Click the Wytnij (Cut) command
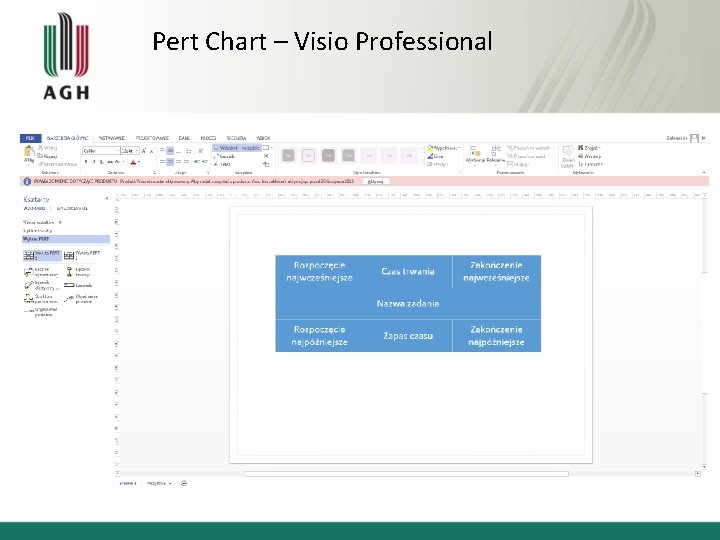This screenshot has height=540, width=720. pyautogui.click(x=48, y=148)
